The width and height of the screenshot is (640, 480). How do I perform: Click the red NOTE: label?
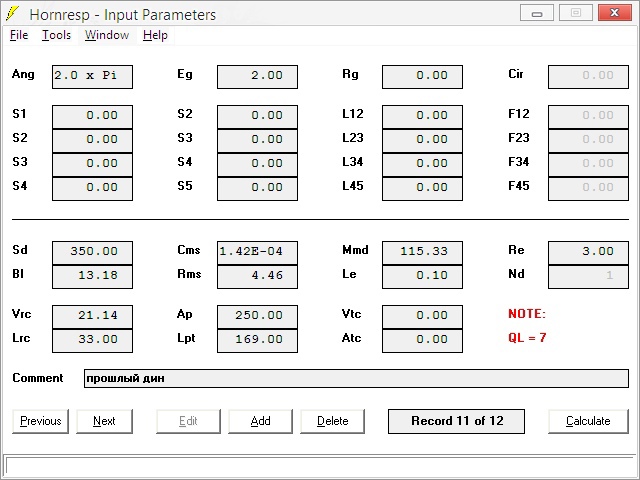[527, 314]
